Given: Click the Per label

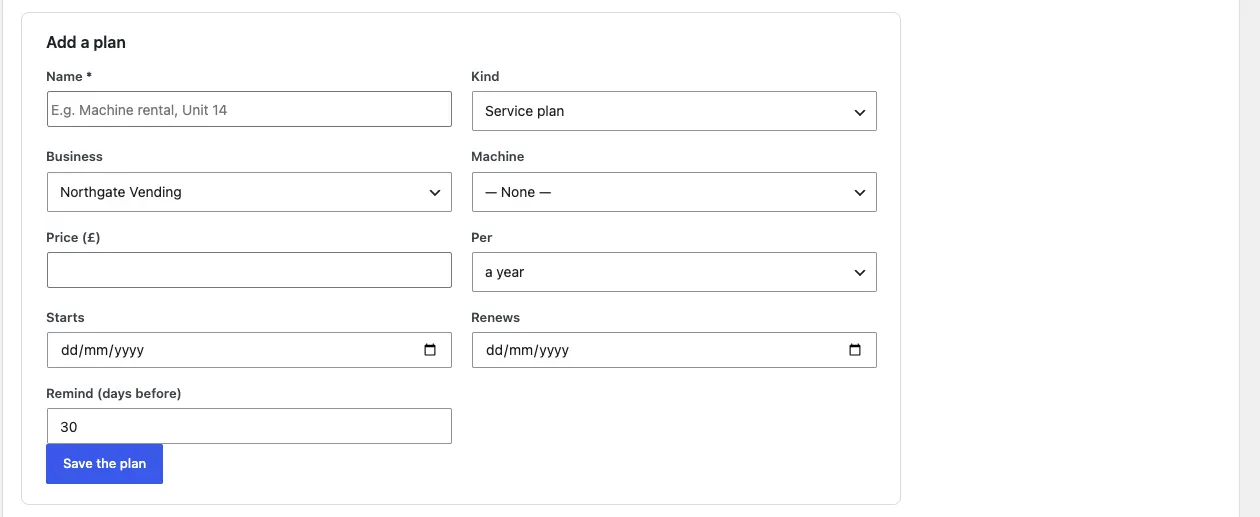Looking at the screenshot, I should pos(482,238).
